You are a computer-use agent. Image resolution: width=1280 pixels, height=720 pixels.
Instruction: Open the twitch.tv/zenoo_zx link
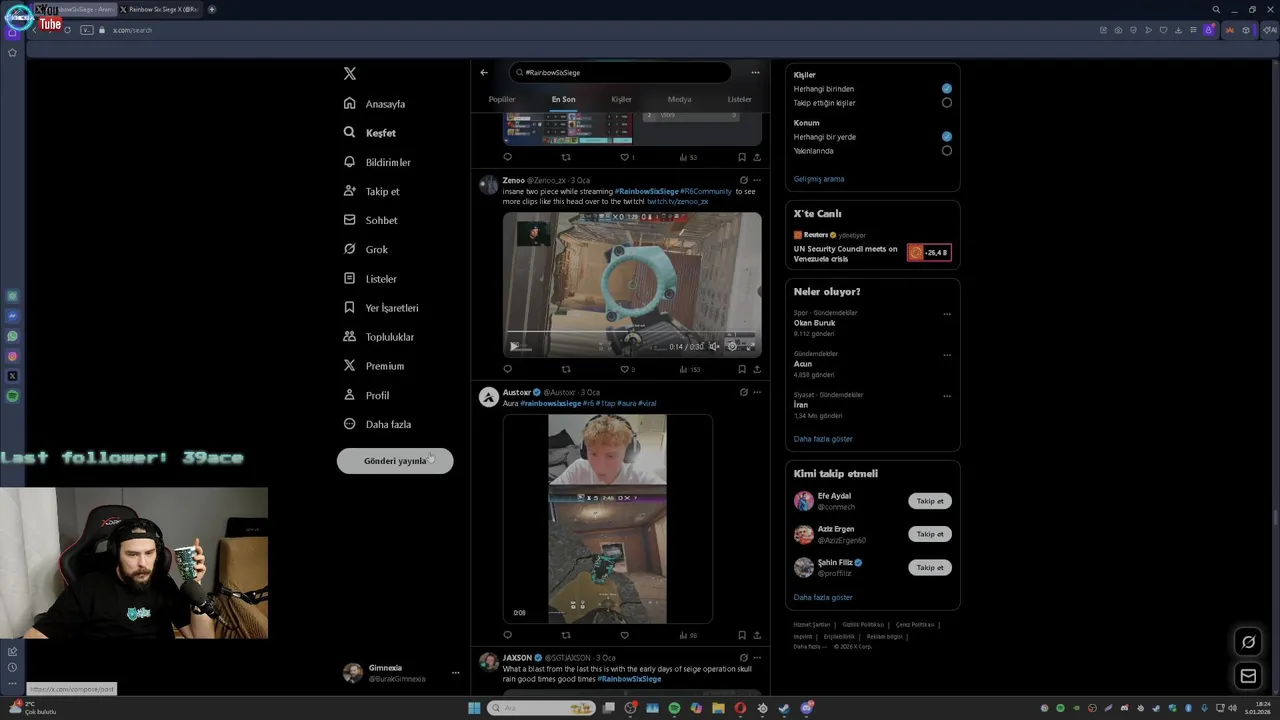[x=677, y=201]
